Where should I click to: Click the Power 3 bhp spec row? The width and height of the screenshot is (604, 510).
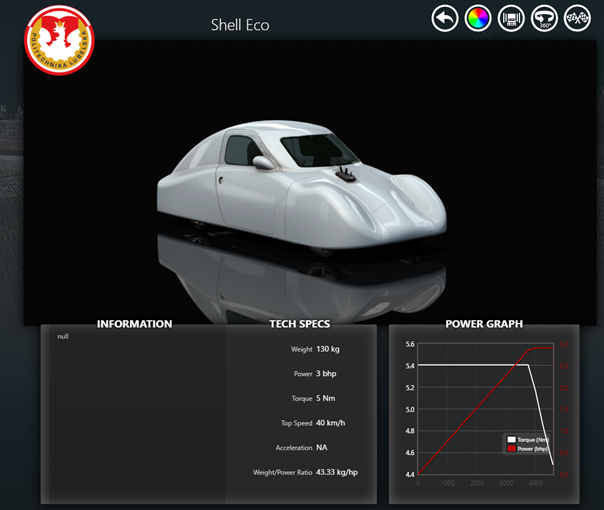(x=309, y=374)
